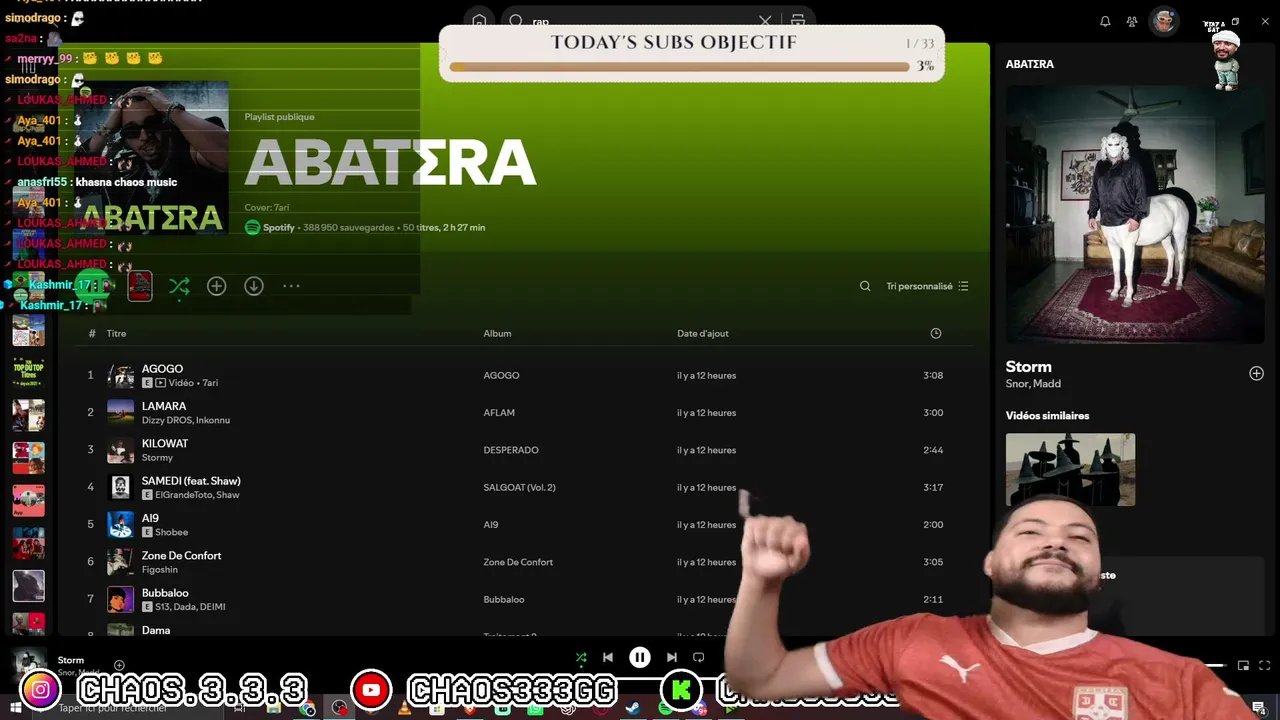Image resolution: width=1280 pixels, height=720 pixels.
Task: Open Steam from the taskbar
Action: point(632,709)
